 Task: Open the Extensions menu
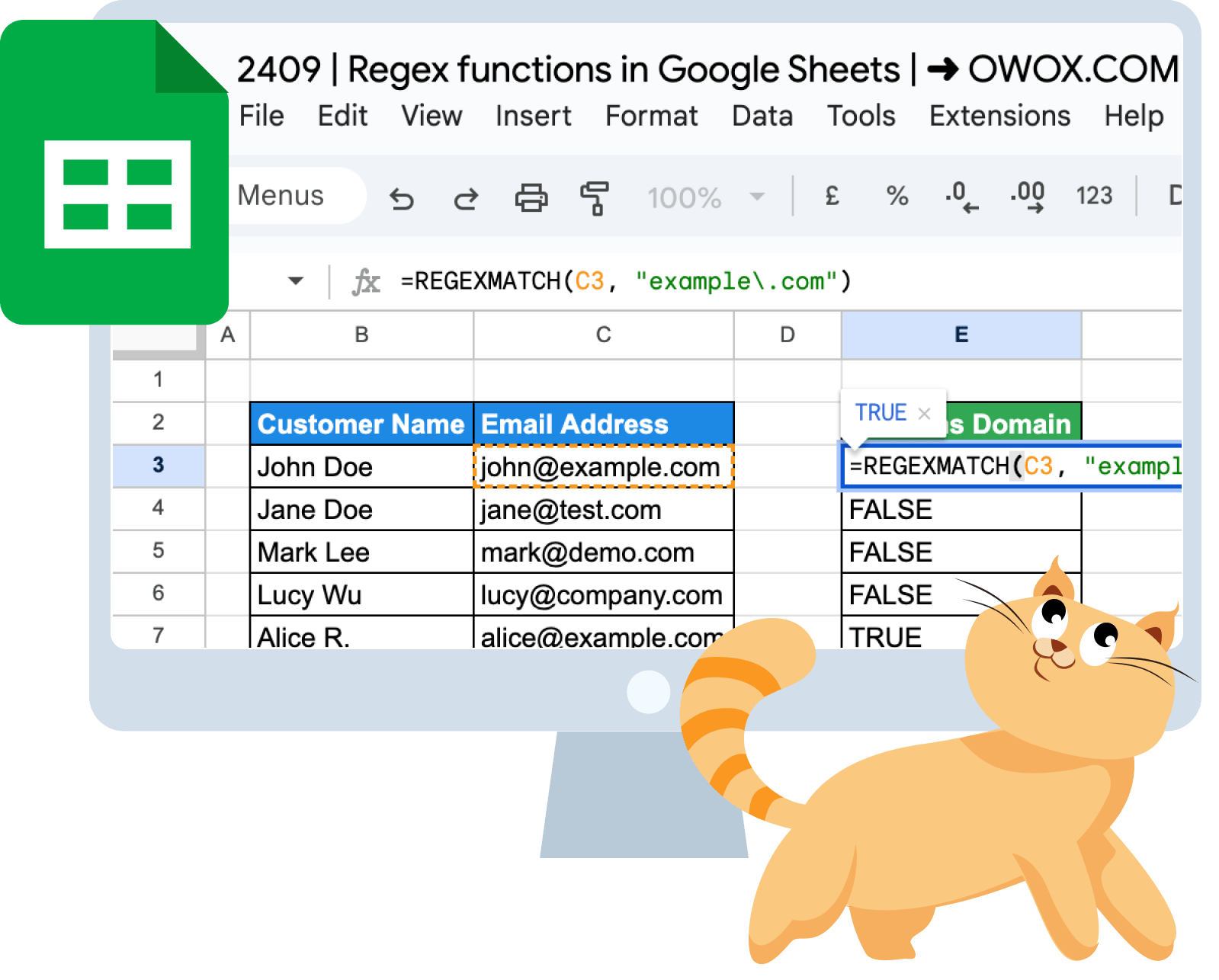click(x=999, y=116)
